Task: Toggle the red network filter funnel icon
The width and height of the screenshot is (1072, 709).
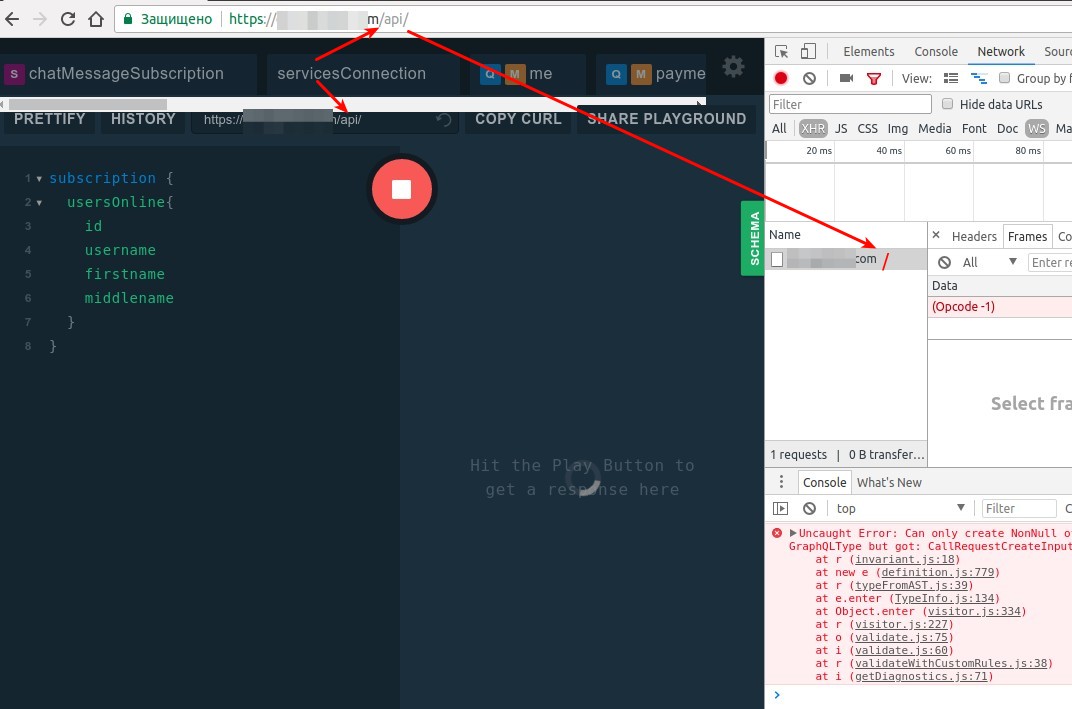Action: pos(874,79)
